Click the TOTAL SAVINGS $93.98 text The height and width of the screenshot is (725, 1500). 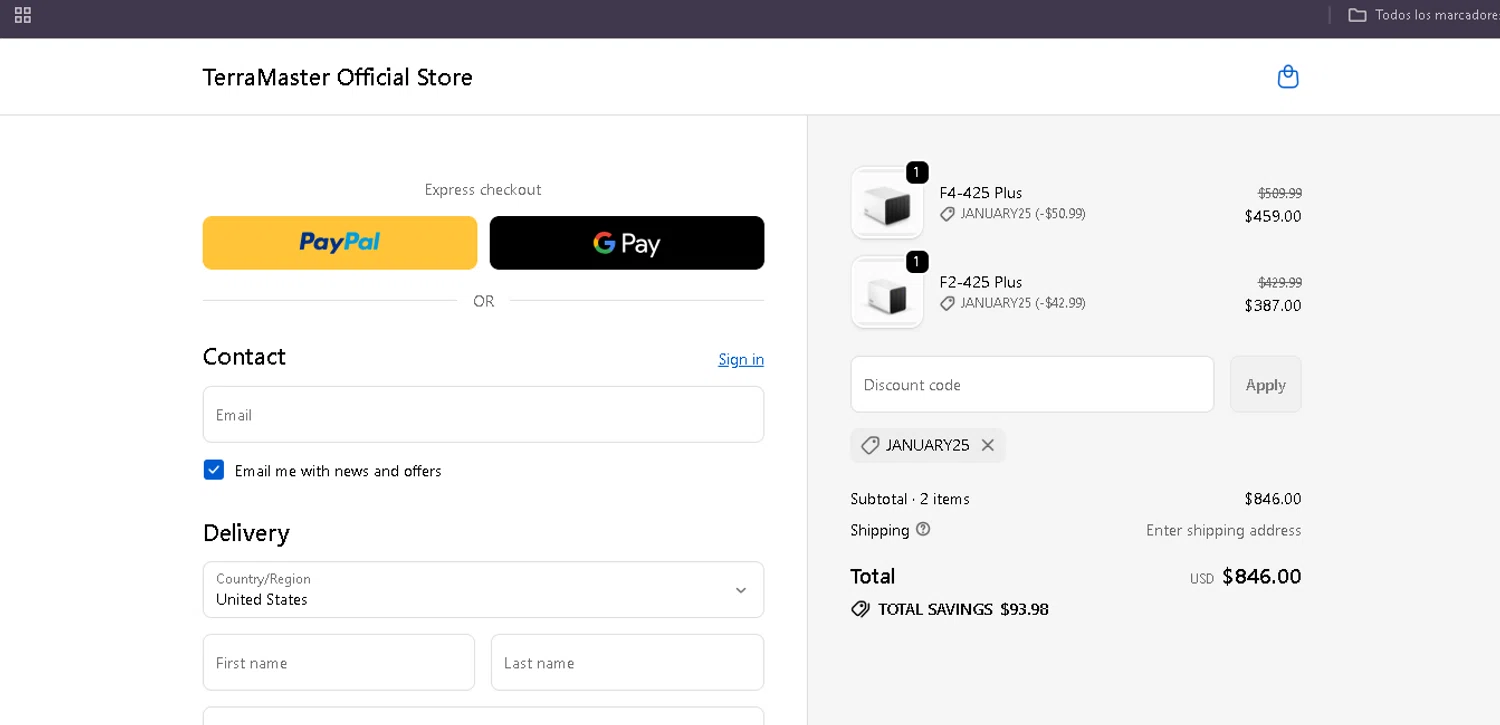[963, 609]
